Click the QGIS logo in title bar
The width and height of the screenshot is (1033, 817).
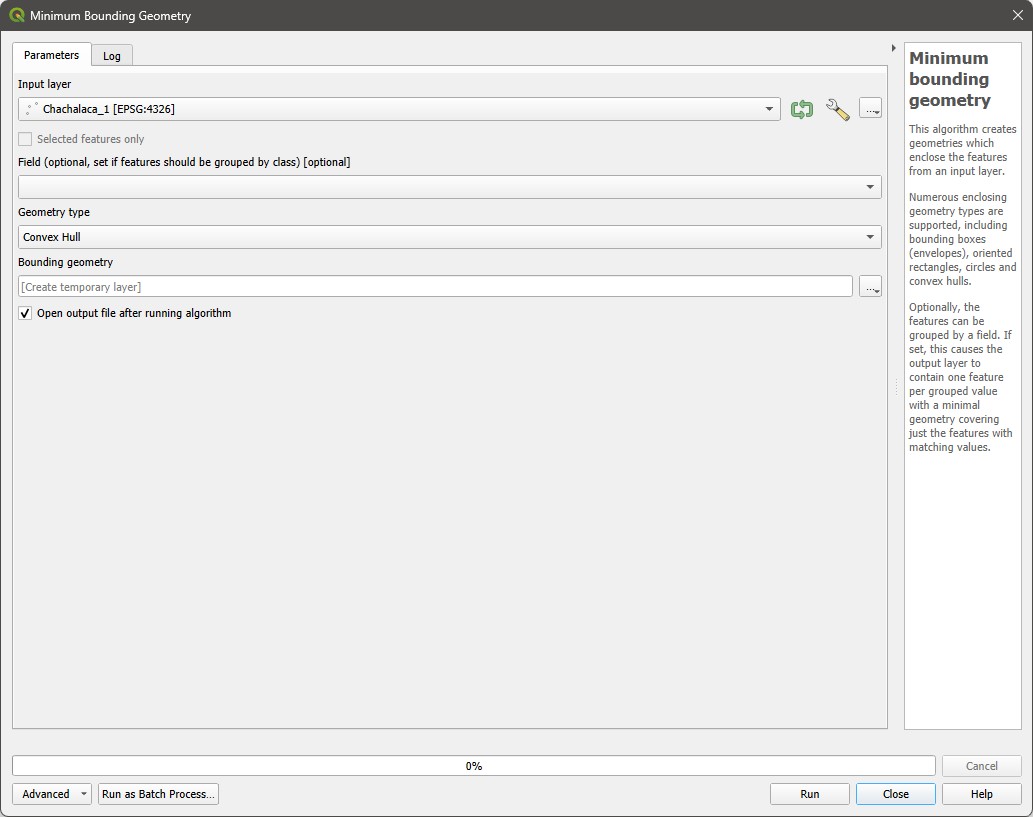pos(16,15)
